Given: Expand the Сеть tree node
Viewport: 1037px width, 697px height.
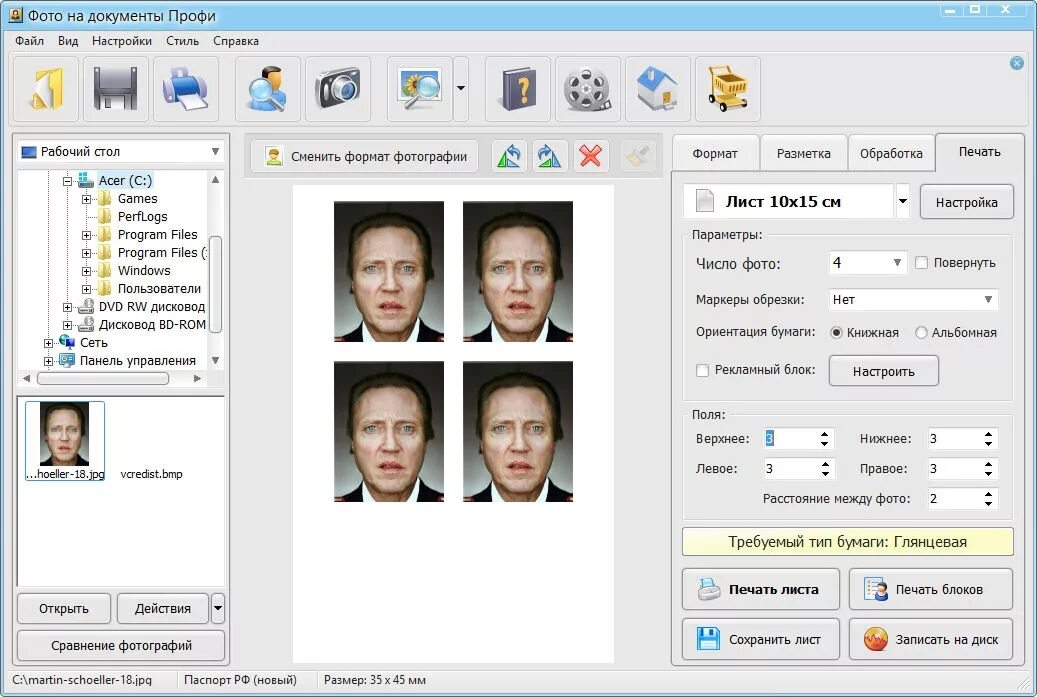Looking at the screenshot, I should (48, 343).
